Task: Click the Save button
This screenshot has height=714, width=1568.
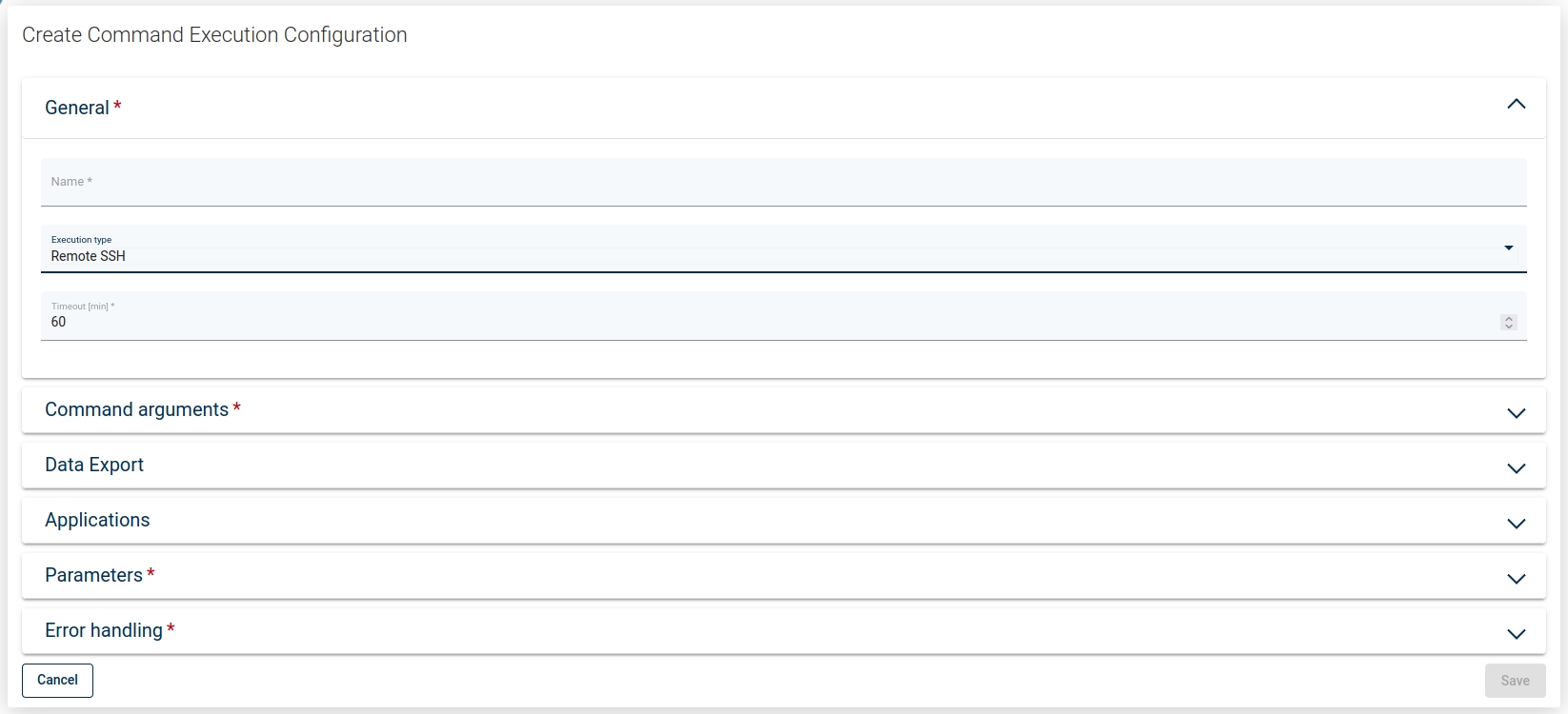Action: pyautogui.click(x=1515, y=681)
